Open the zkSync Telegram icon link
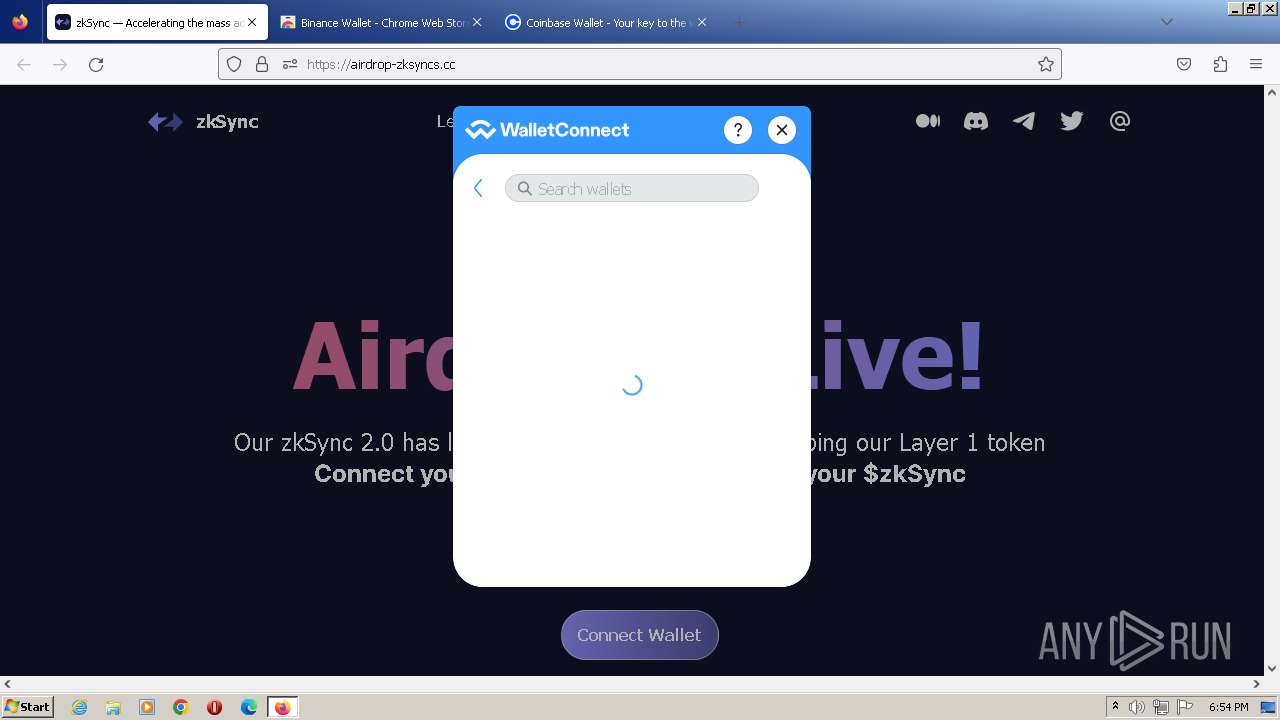 coord(1024,121)
